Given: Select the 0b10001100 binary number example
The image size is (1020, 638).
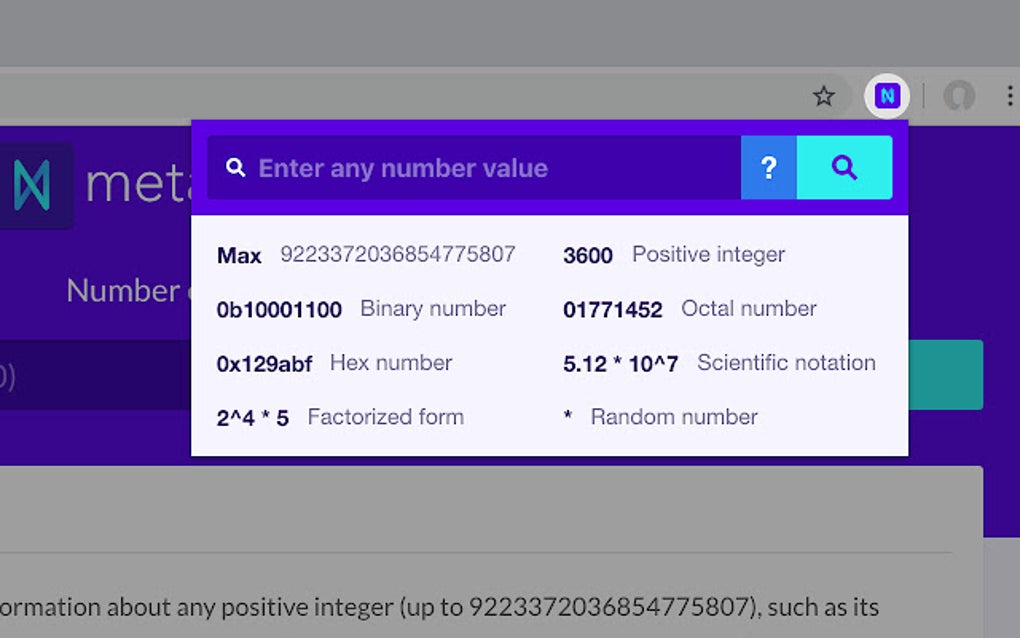Looking at the screenshot, I should click(x=281, y=309).
